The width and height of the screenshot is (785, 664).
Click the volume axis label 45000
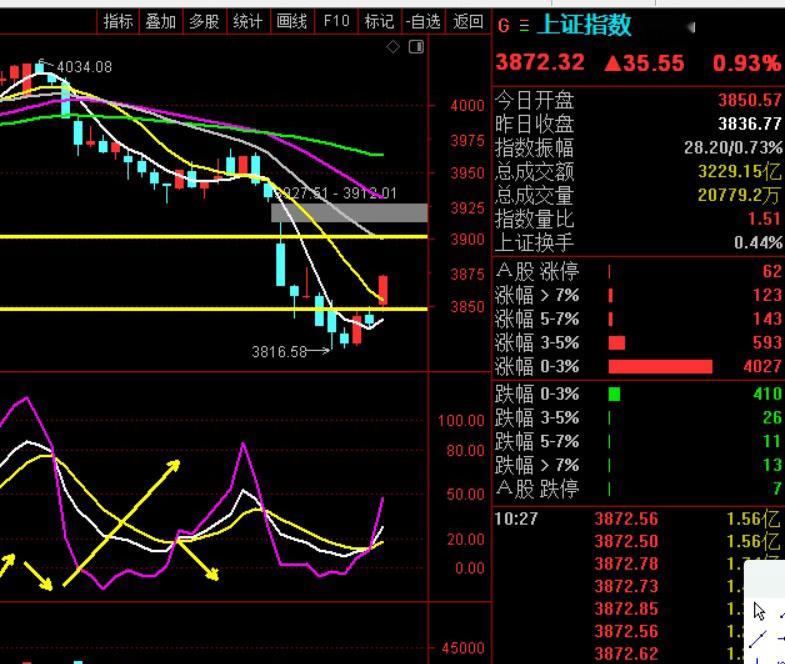(x=463, y=648)
